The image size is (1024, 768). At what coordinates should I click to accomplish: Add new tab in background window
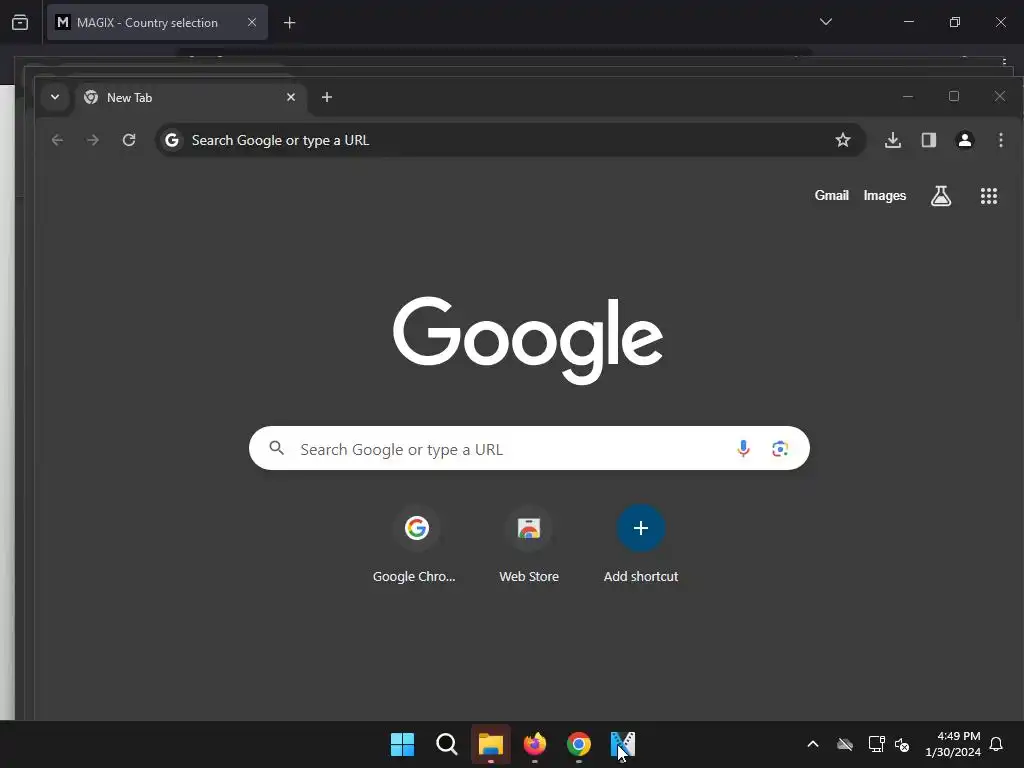289,23
